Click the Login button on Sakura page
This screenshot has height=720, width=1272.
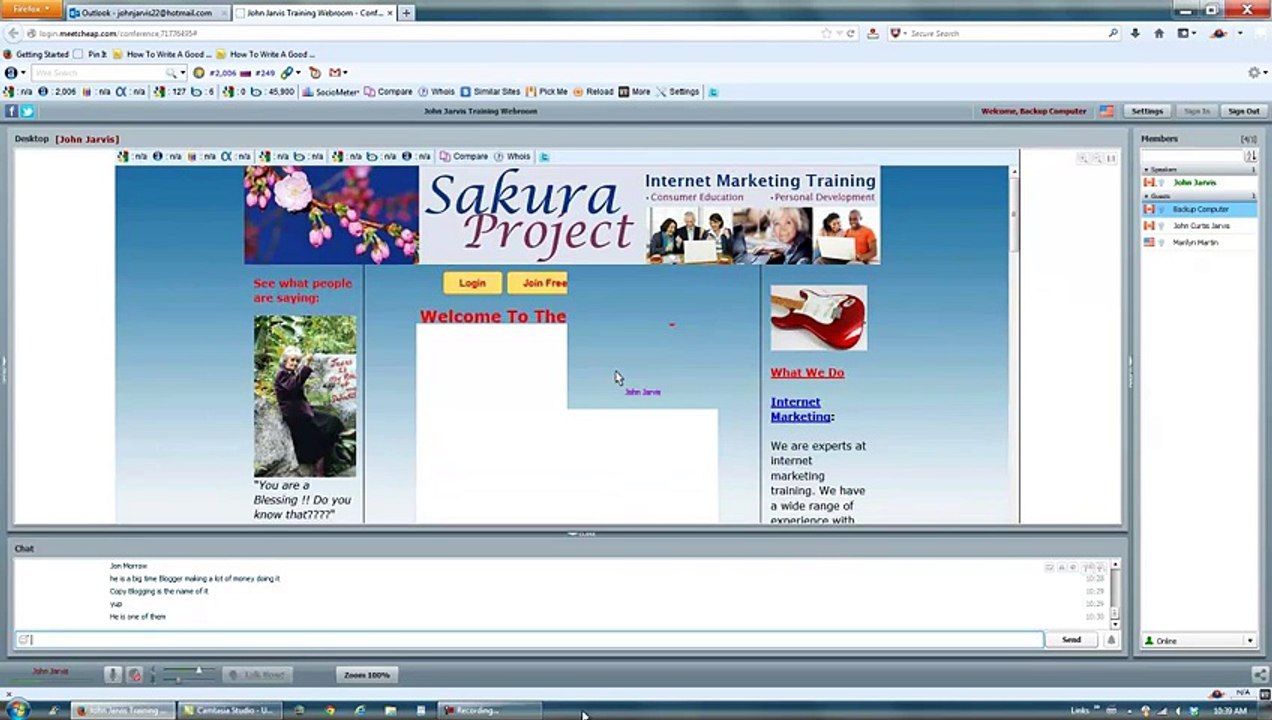(x=472, y=283)
